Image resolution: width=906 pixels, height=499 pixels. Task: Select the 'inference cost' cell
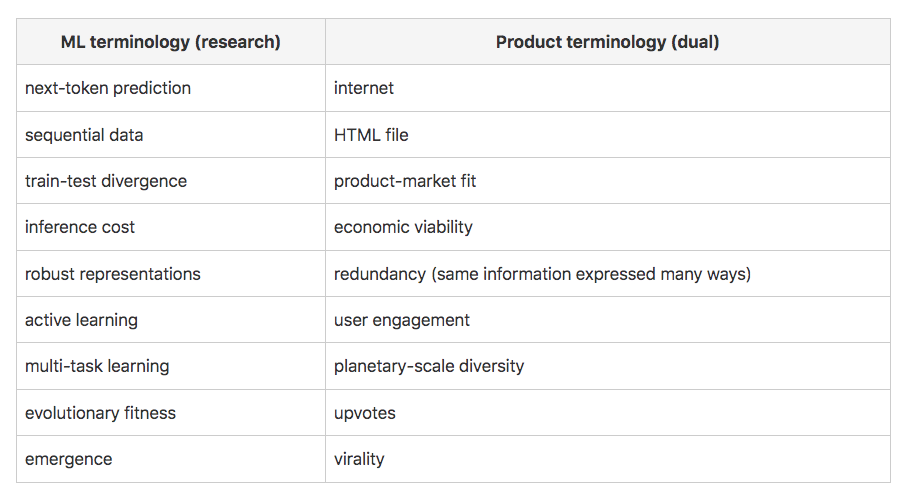point(80,227)
